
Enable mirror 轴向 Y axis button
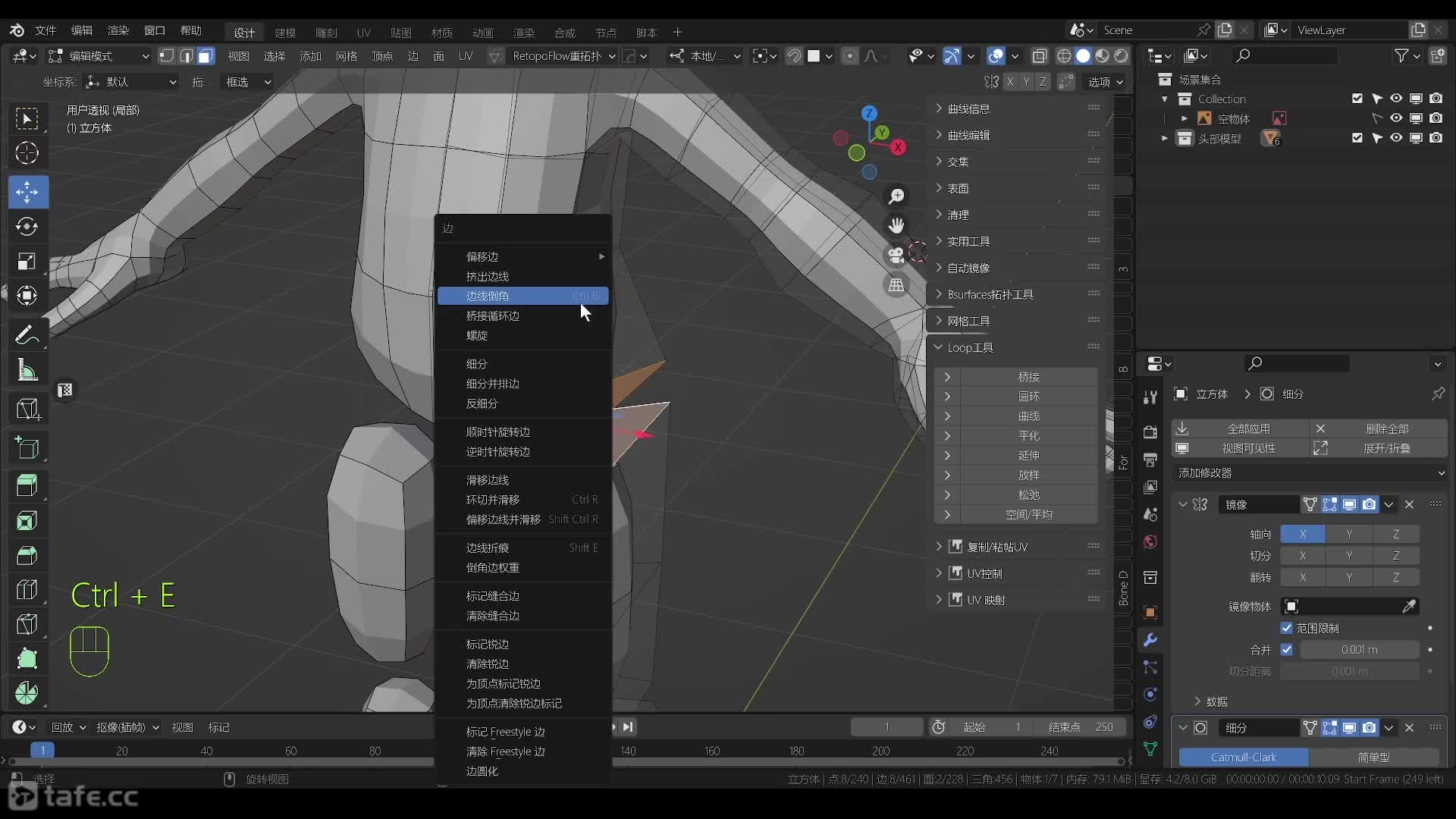coord(1349,534)
